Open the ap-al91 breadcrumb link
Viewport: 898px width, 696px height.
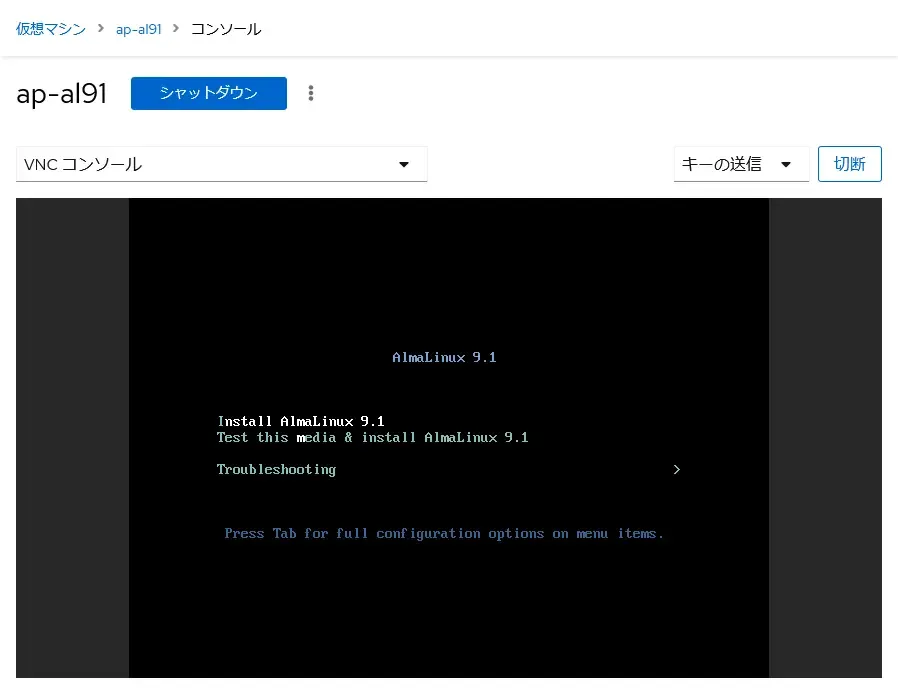coord(139,29)
